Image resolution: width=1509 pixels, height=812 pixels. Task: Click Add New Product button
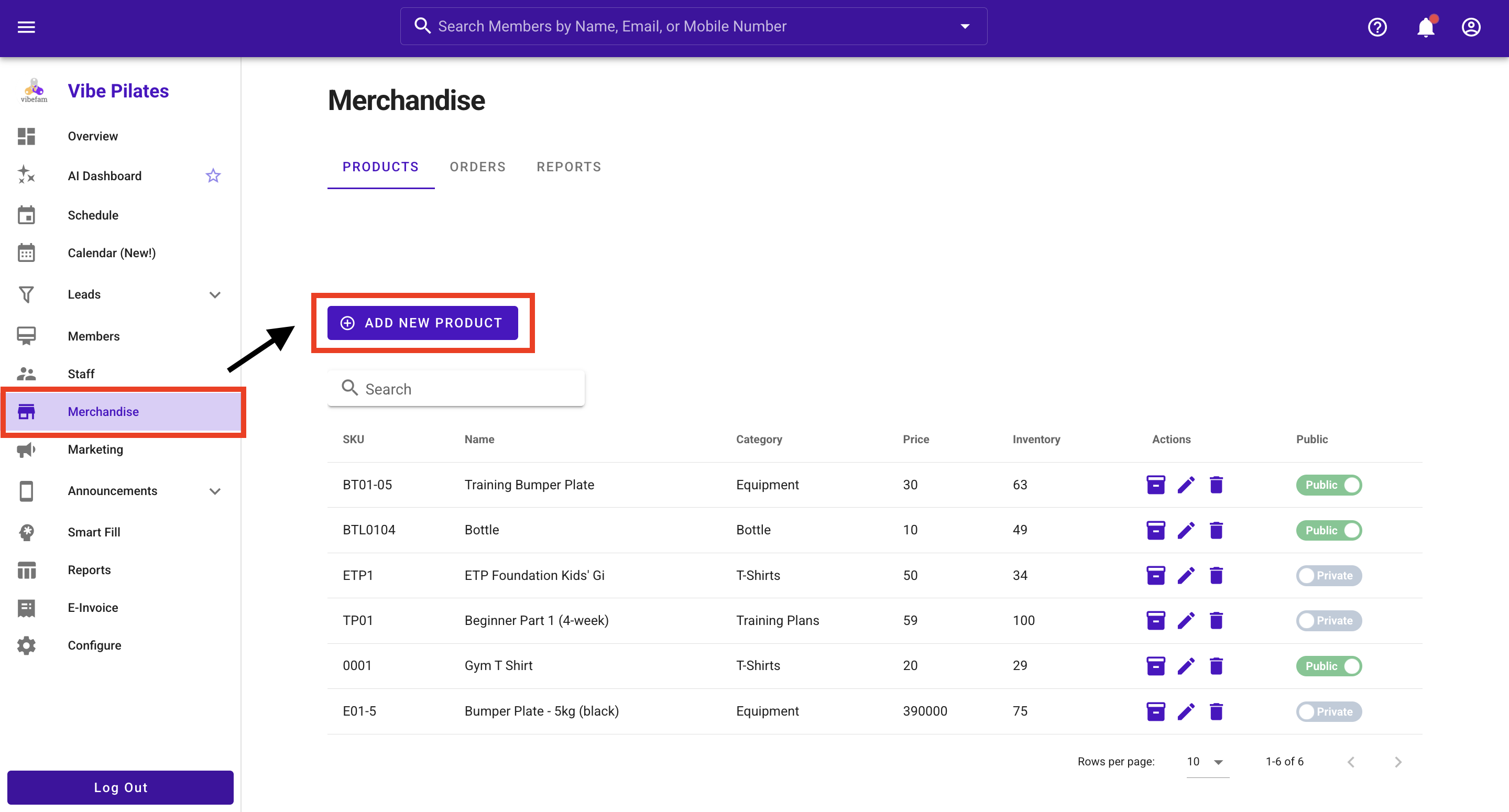coord(422,323)
